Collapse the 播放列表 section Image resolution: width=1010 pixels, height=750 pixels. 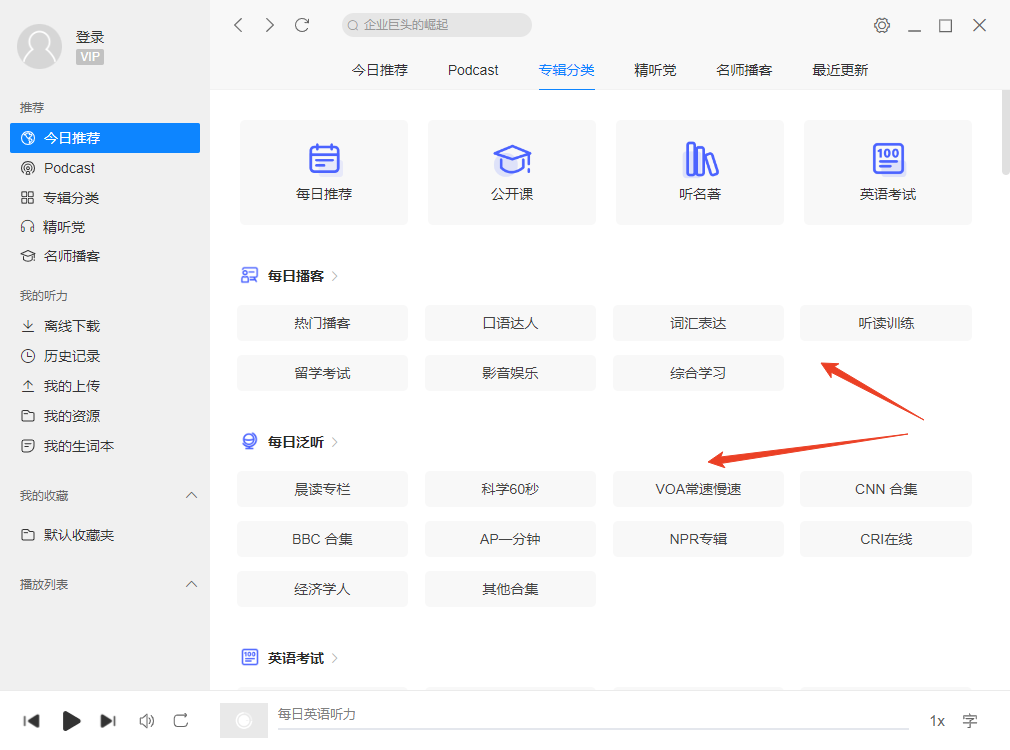point(191,584)
